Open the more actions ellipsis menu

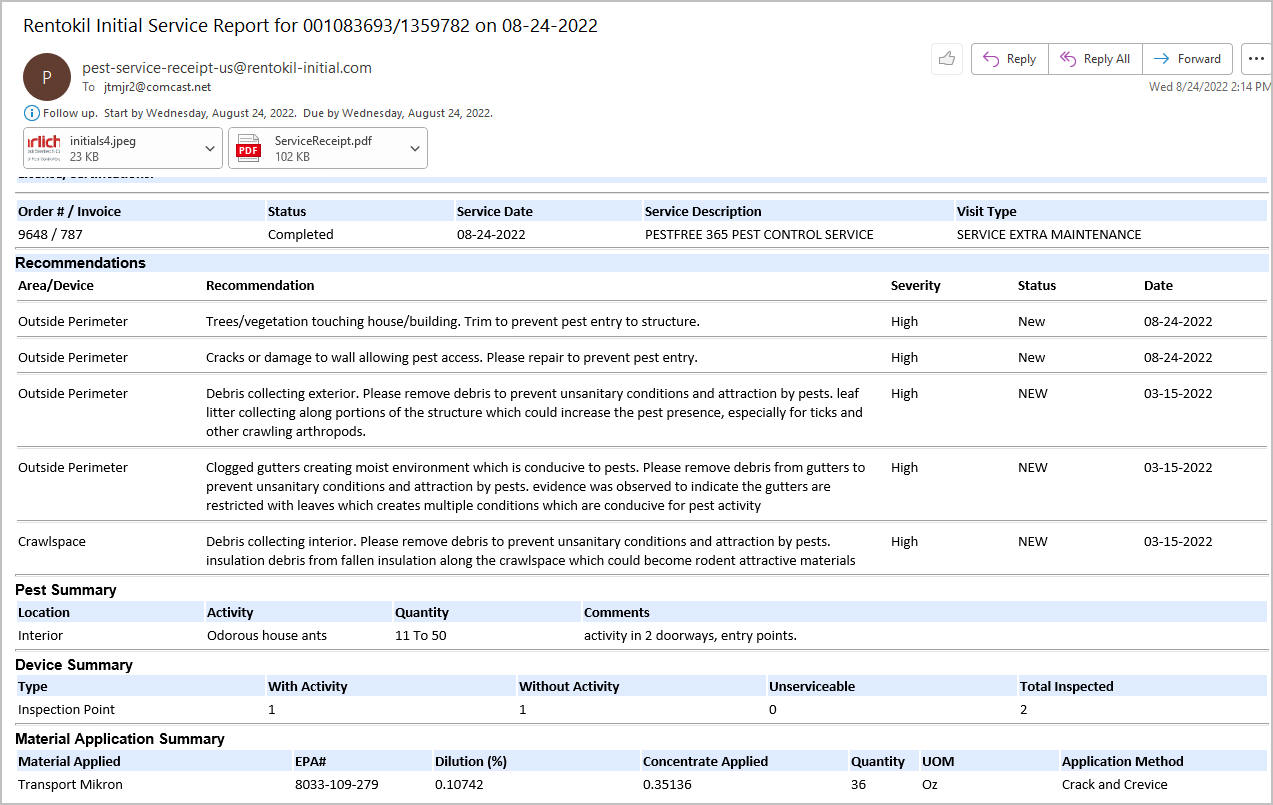(x=1256, y=59)
